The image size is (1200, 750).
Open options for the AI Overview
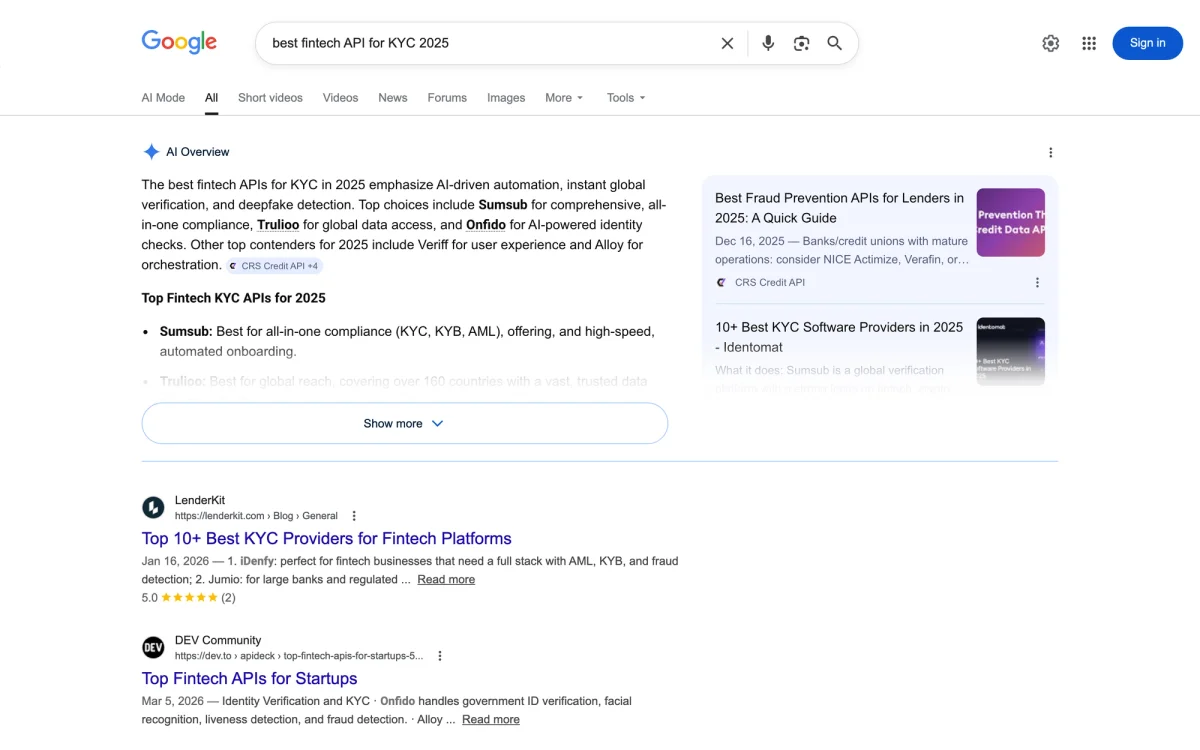pos(1050,151)
